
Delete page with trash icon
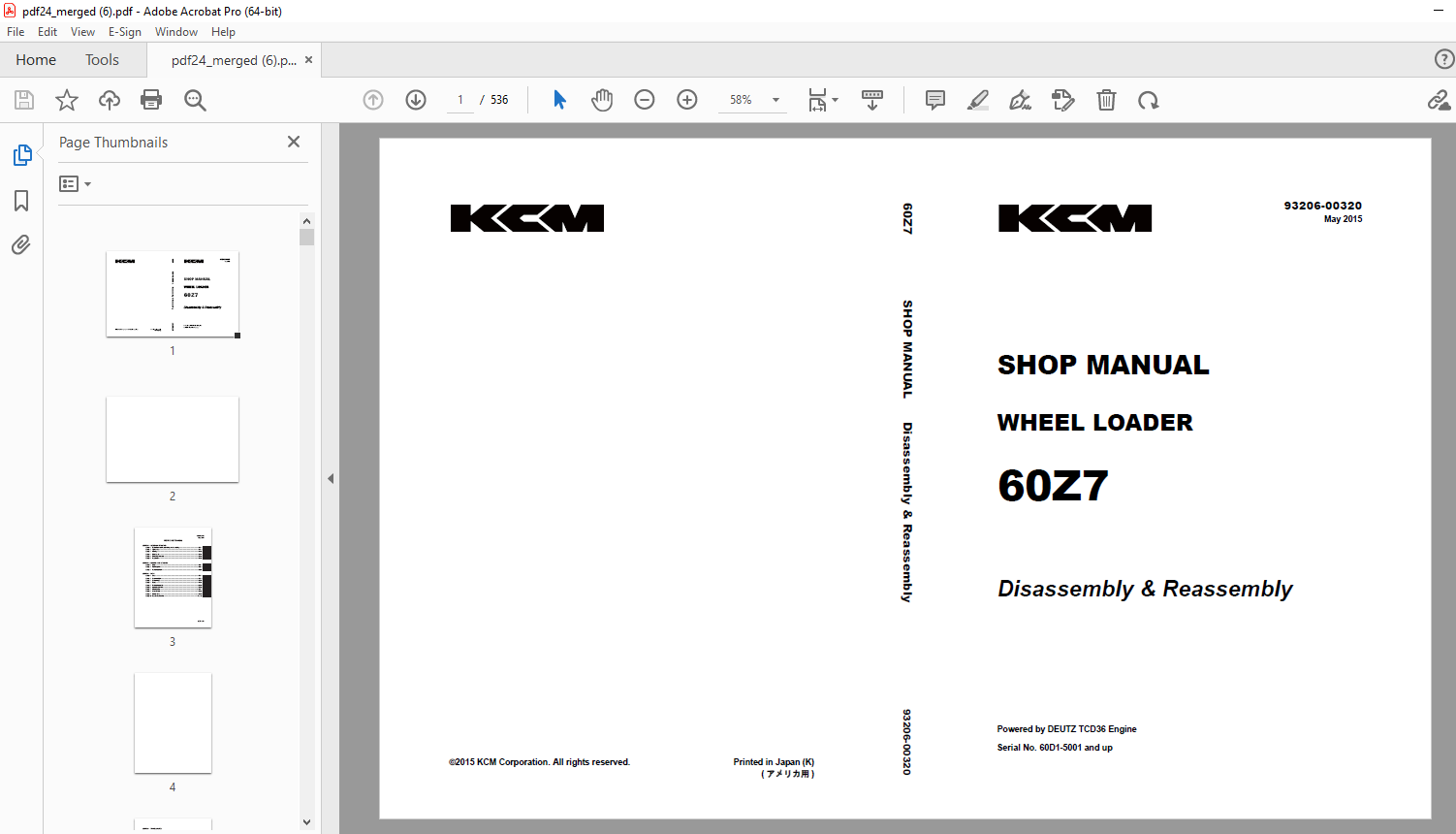[x=1106, y=100]
